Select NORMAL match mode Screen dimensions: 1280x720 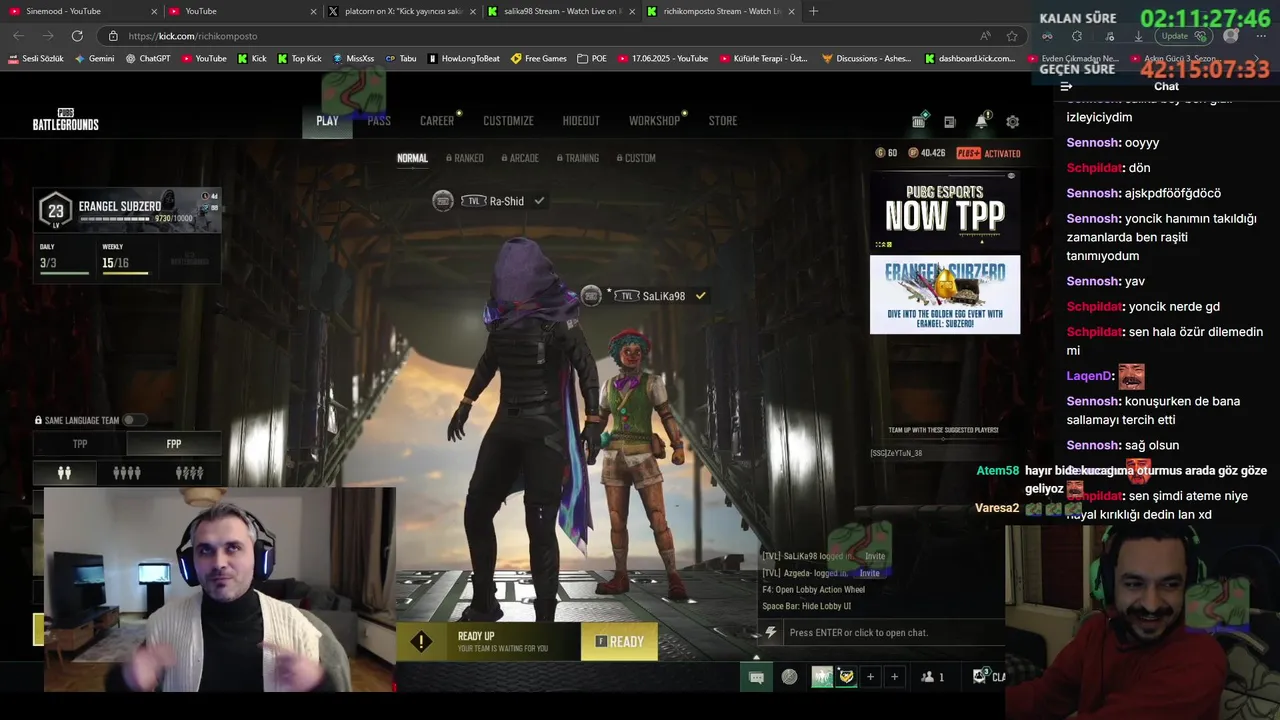412,158
